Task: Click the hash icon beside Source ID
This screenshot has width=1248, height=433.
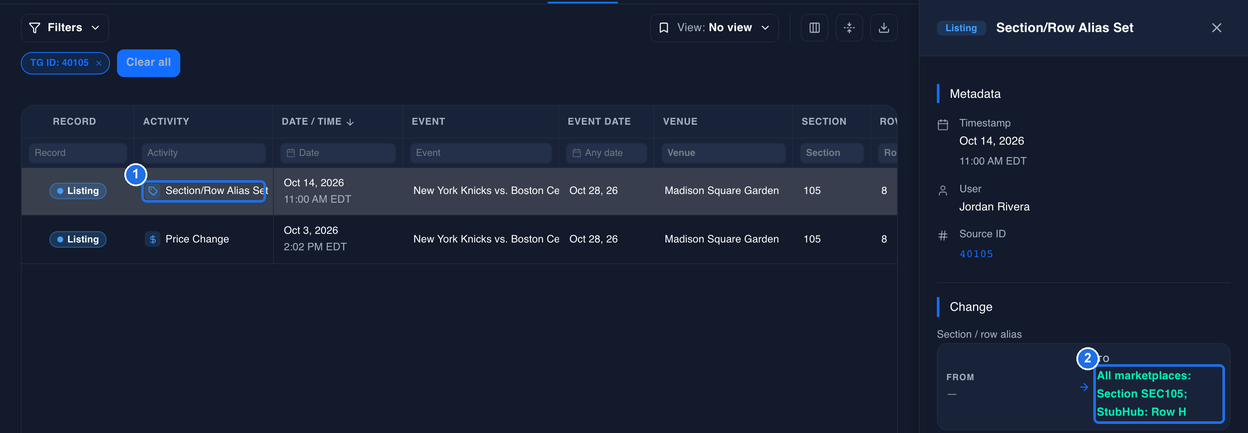Action: (943, 236)
